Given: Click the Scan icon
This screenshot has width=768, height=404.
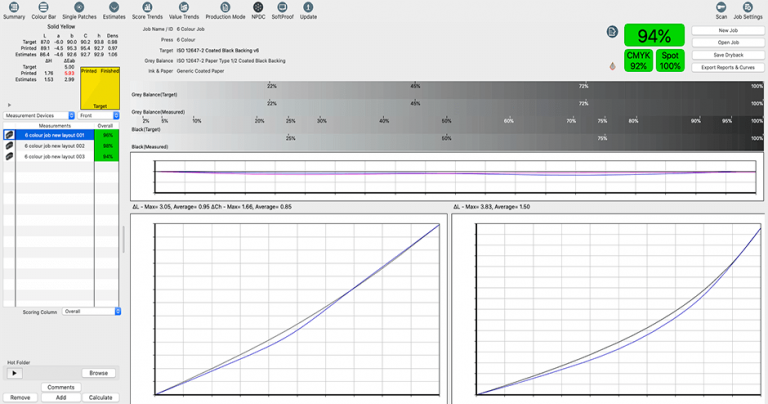Looking at the screenshot, I should [x=721, y=11].
